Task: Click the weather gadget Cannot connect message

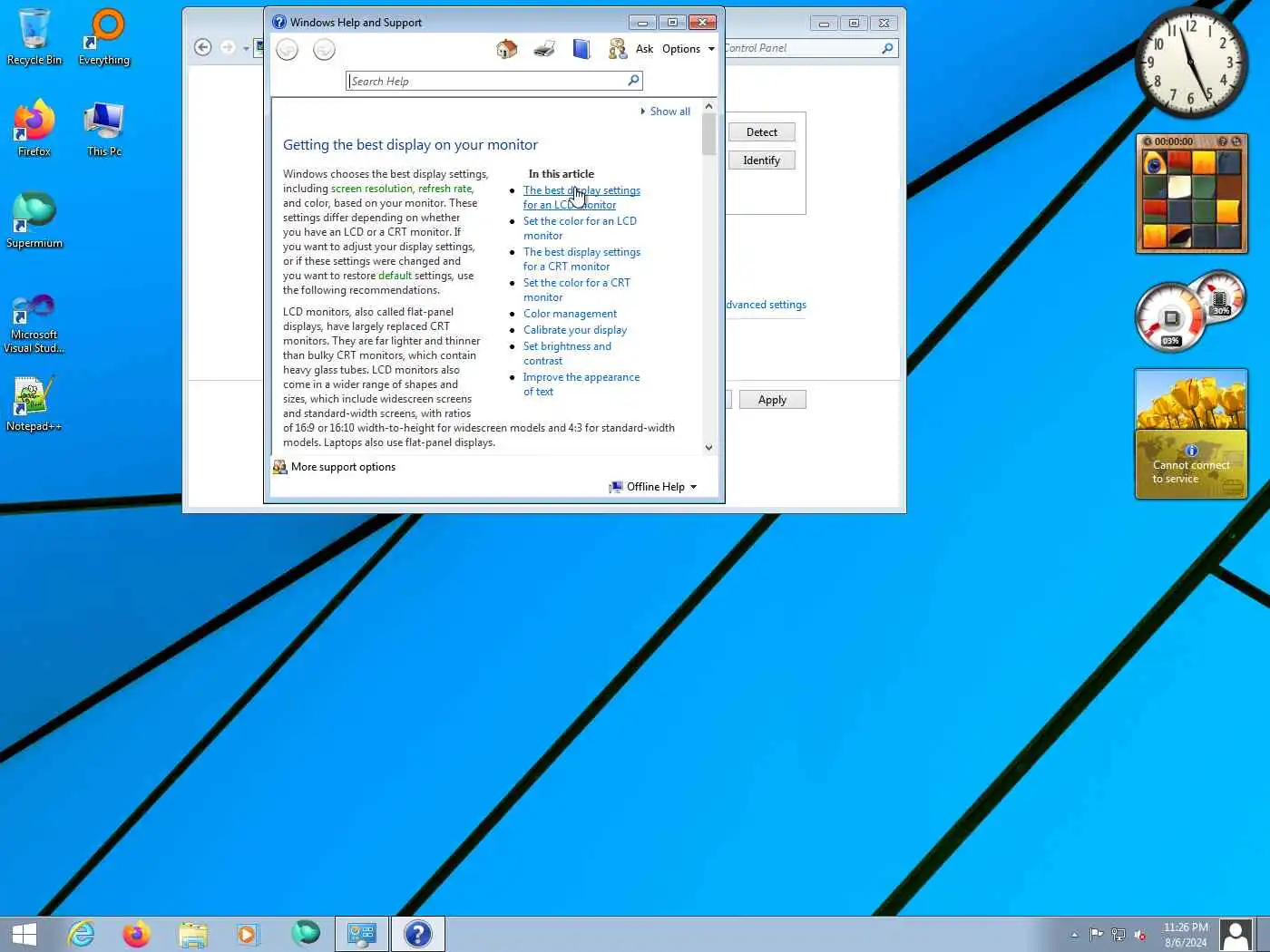Action: 1191,471
